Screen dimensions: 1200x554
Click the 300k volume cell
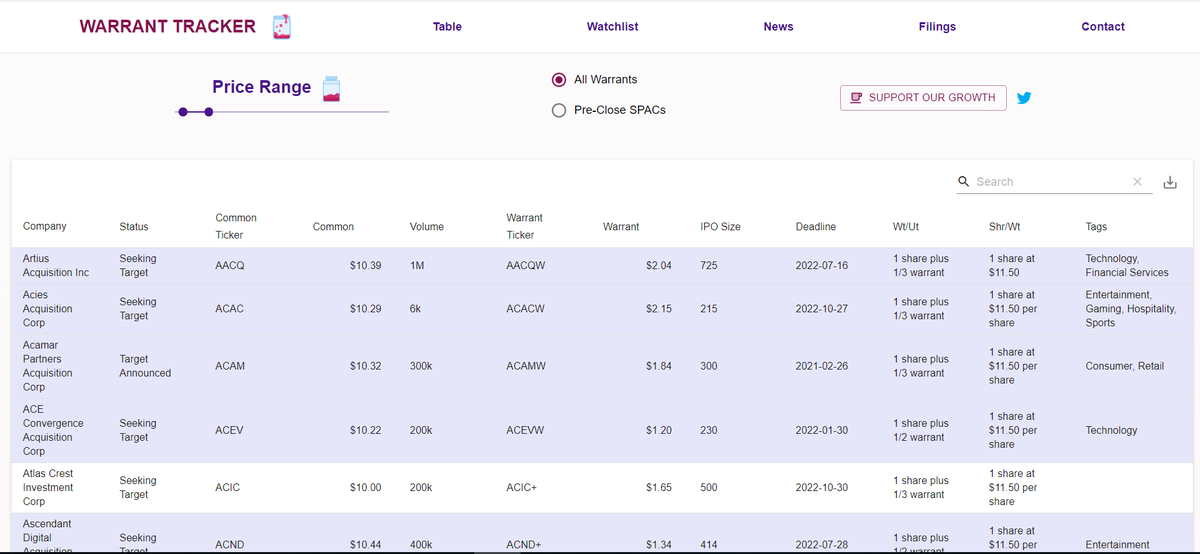coord(420,366)
